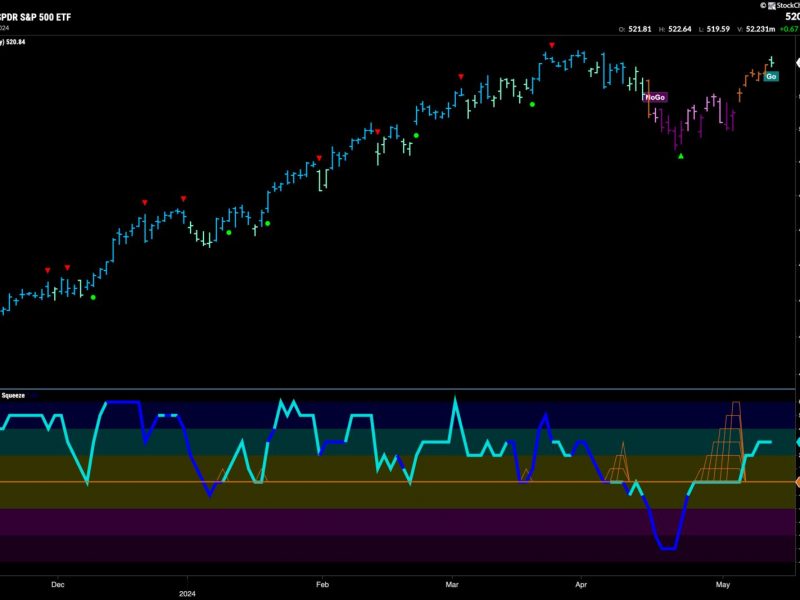Click the low value 519.59
Screen dimensions: 800x600
pyautogui.click(x=718, y=29)
